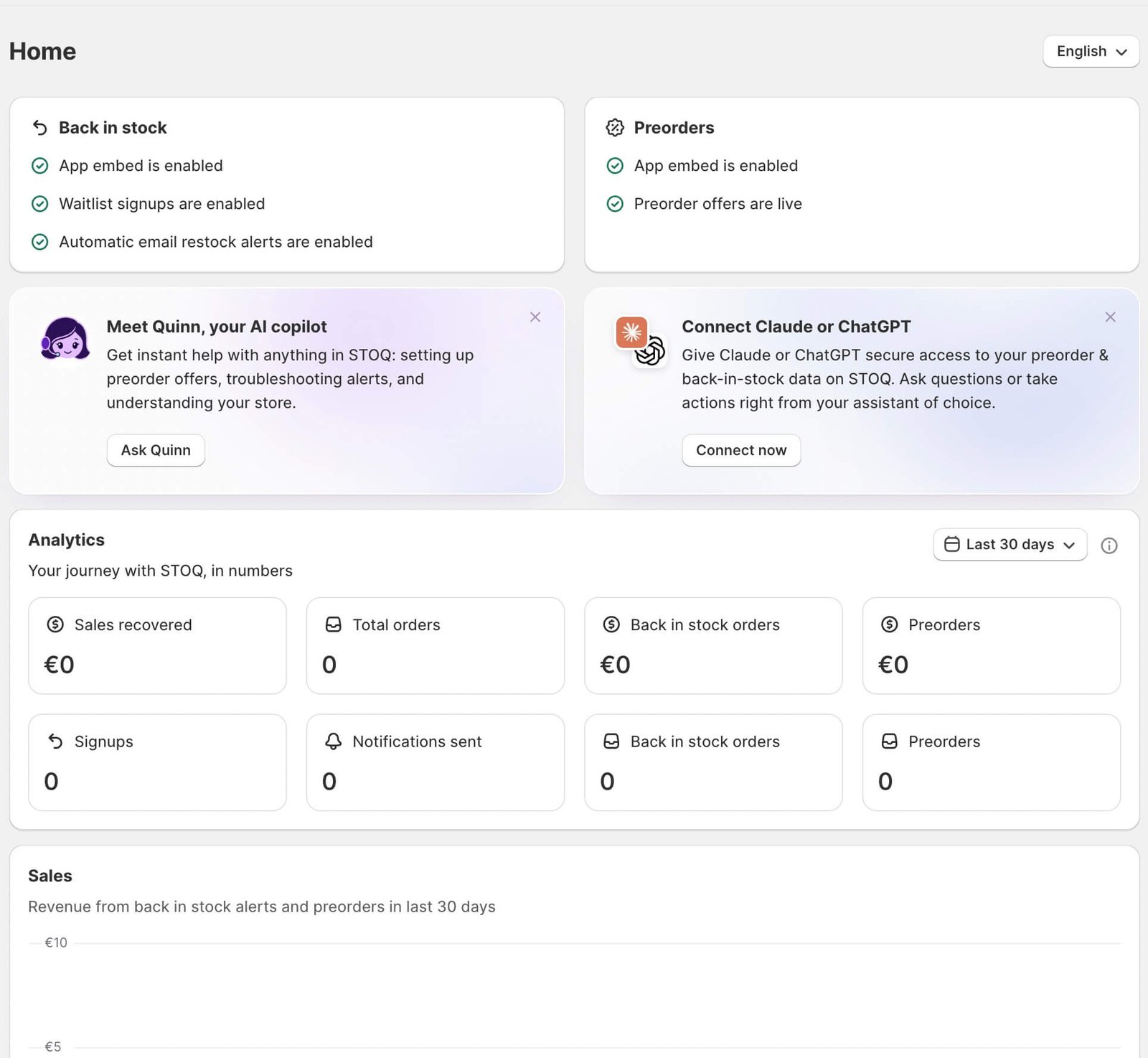1148x1058 pixels.
Task: Click 'Automatic email restock alerts are enabled' text
Action: point(216,242)
